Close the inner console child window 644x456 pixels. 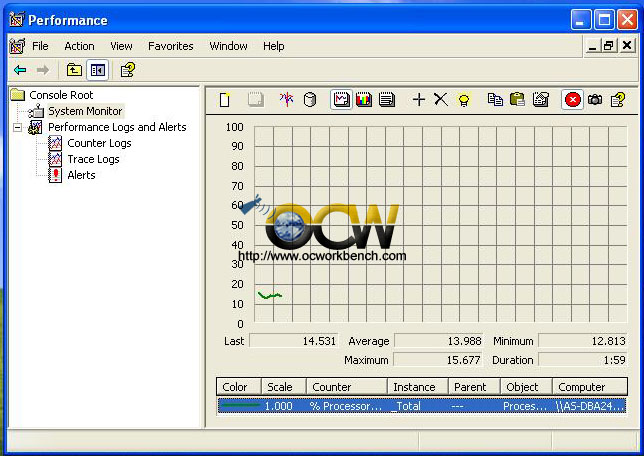(627, 46)
